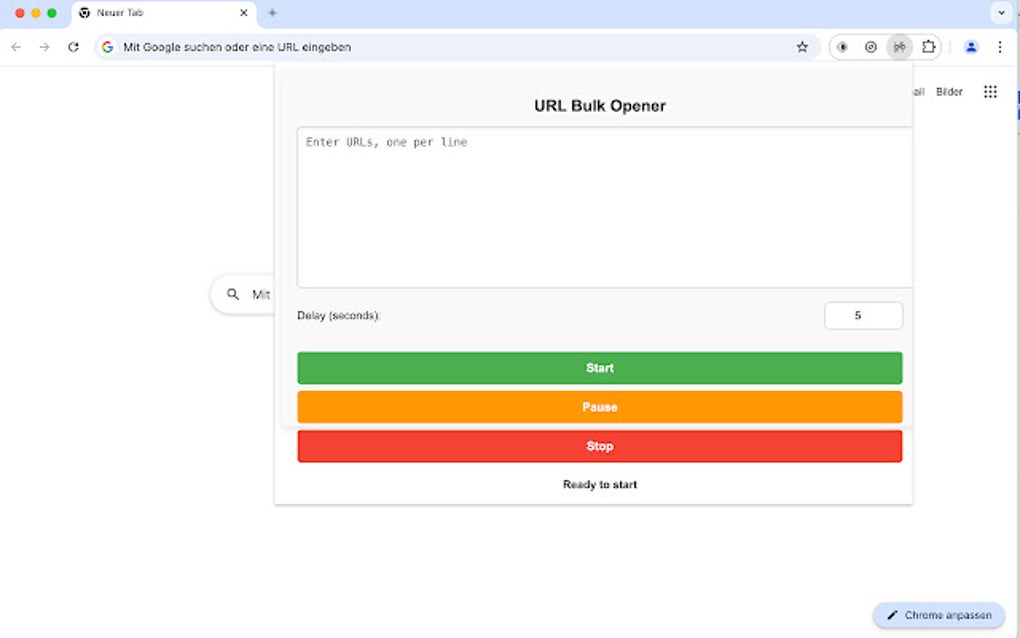The width and height of the screenshot is (1020, 638).
Task: Open the Google apps grid icon
Action: point(990,91)
